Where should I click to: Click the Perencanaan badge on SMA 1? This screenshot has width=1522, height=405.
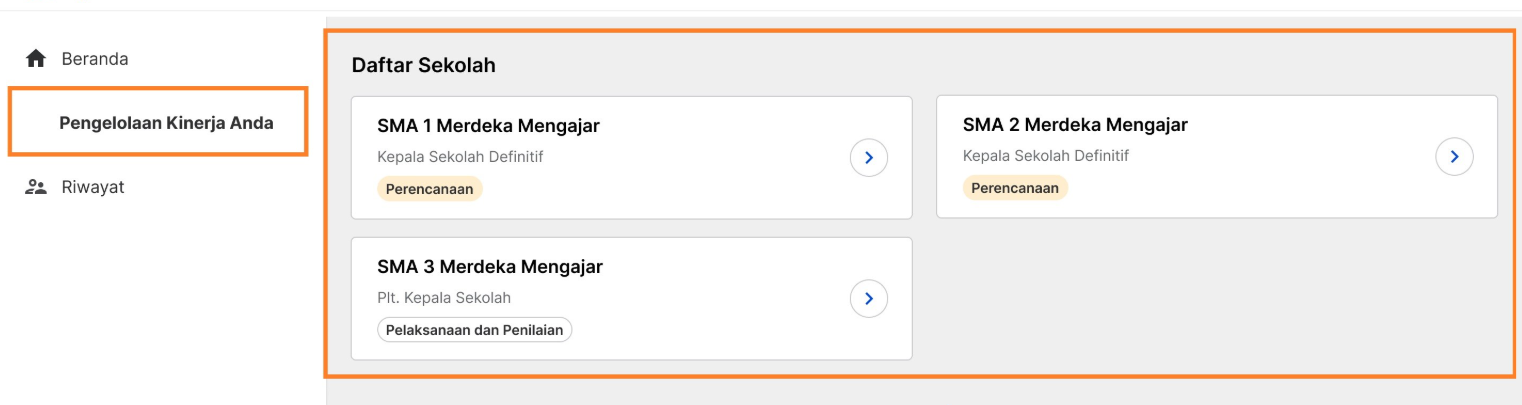(x=430, y=189)
